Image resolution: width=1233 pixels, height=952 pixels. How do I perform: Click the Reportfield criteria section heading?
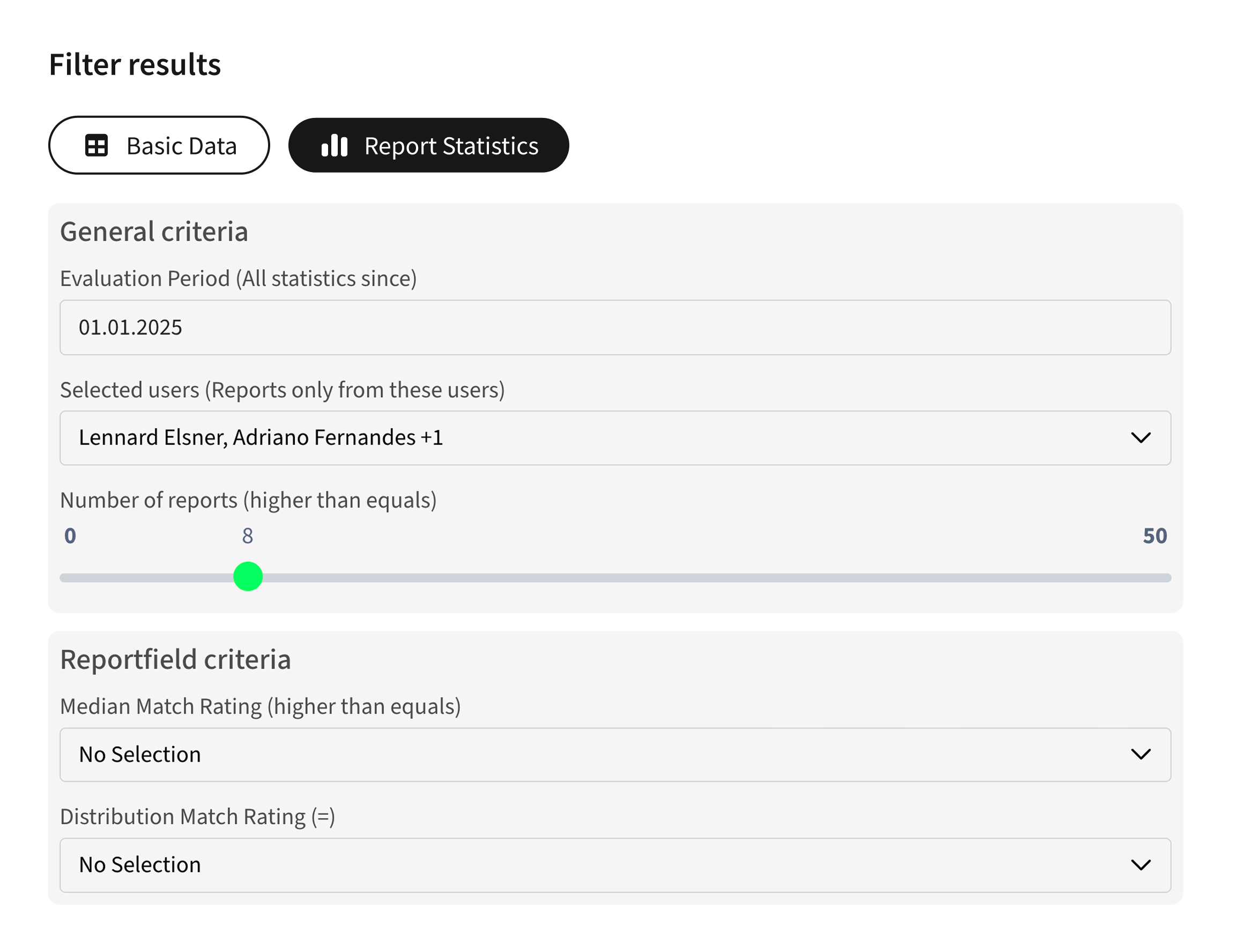[x=176, y=659]
